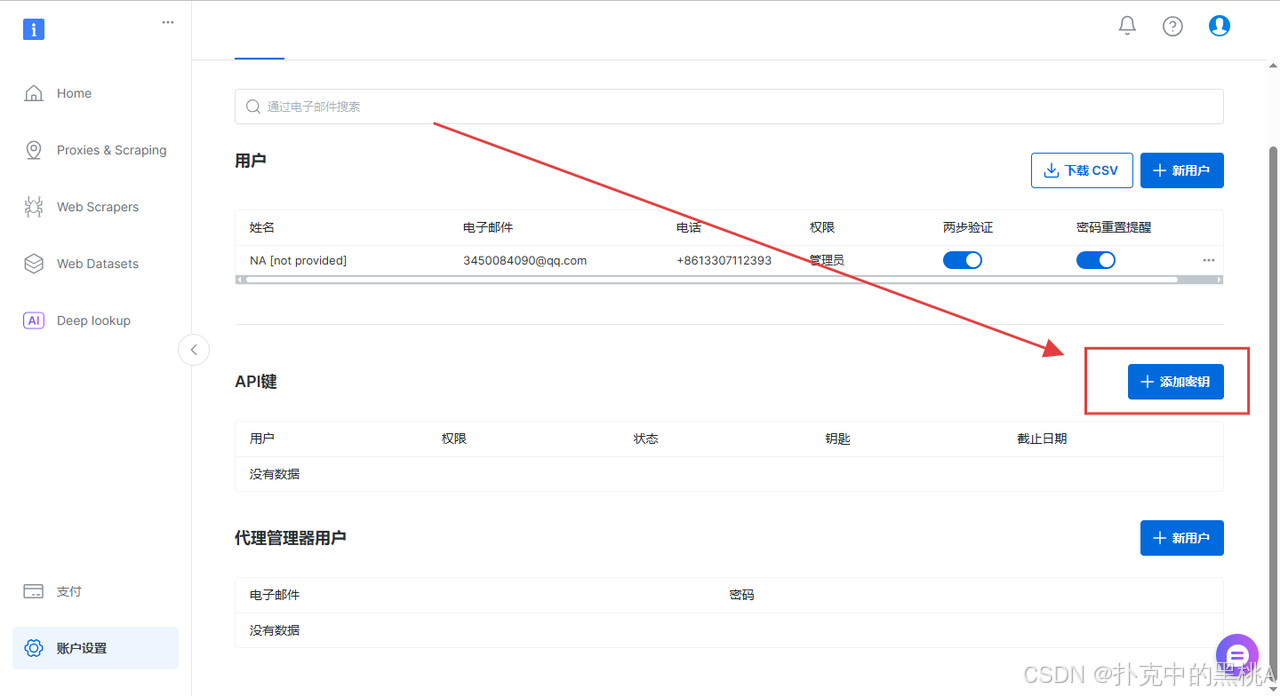Image resolution: width=1280 pixels, height=696 pixels.
Task: Click the users table horizontal scrollbar
Action: 711,280
